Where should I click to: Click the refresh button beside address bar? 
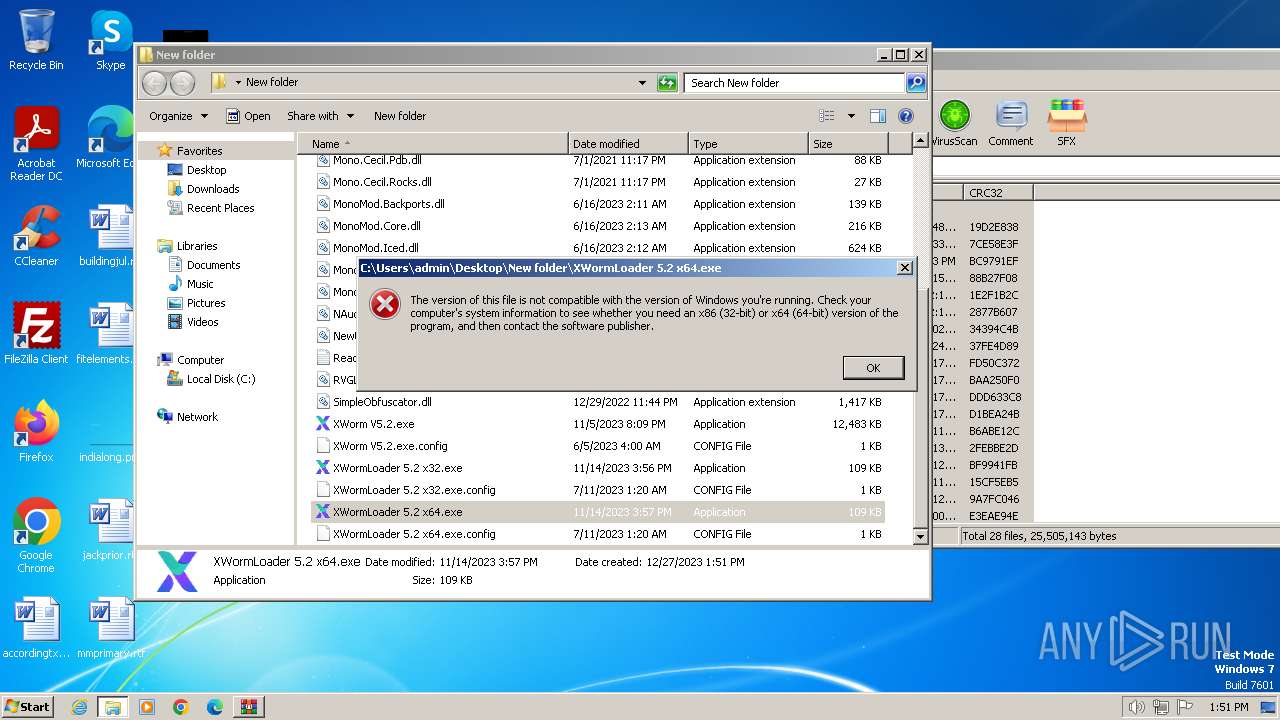tap(667, 83)
